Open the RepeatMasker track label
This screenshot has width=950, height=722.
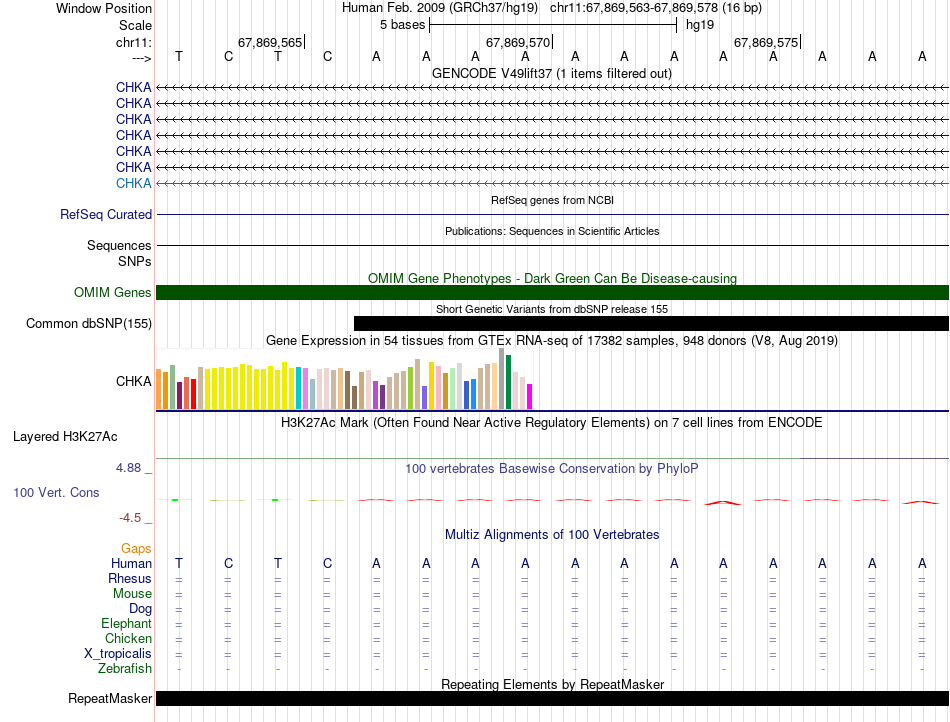(x=110, y=698)
